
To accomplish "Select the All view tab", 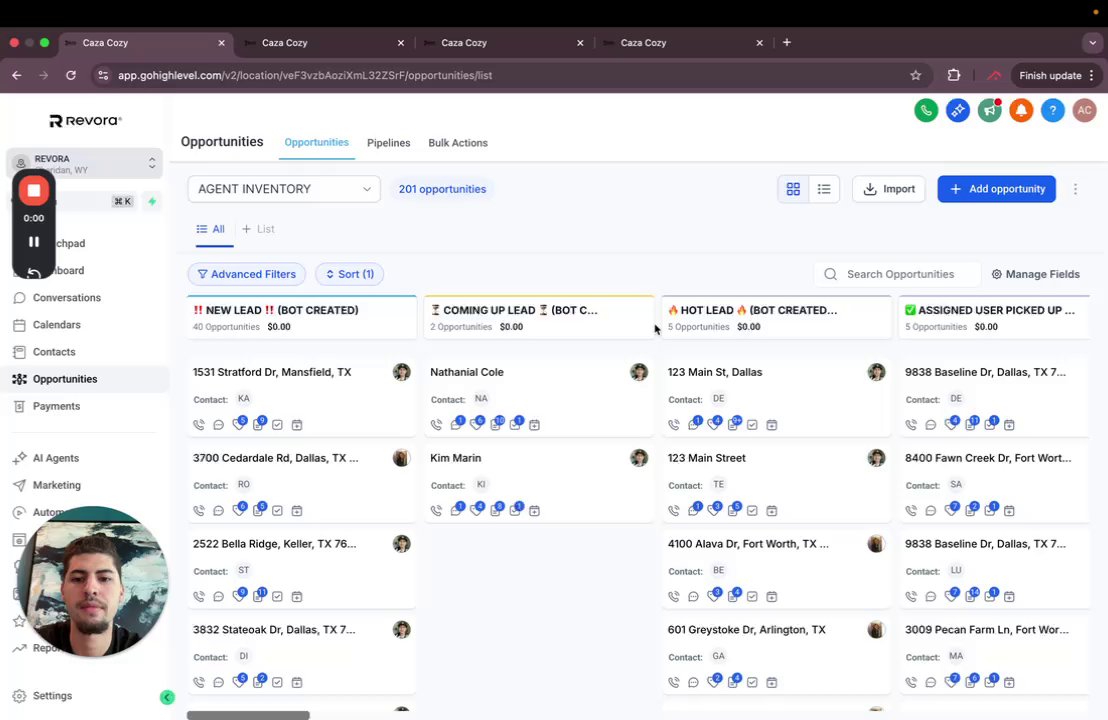I will (211, 229).
